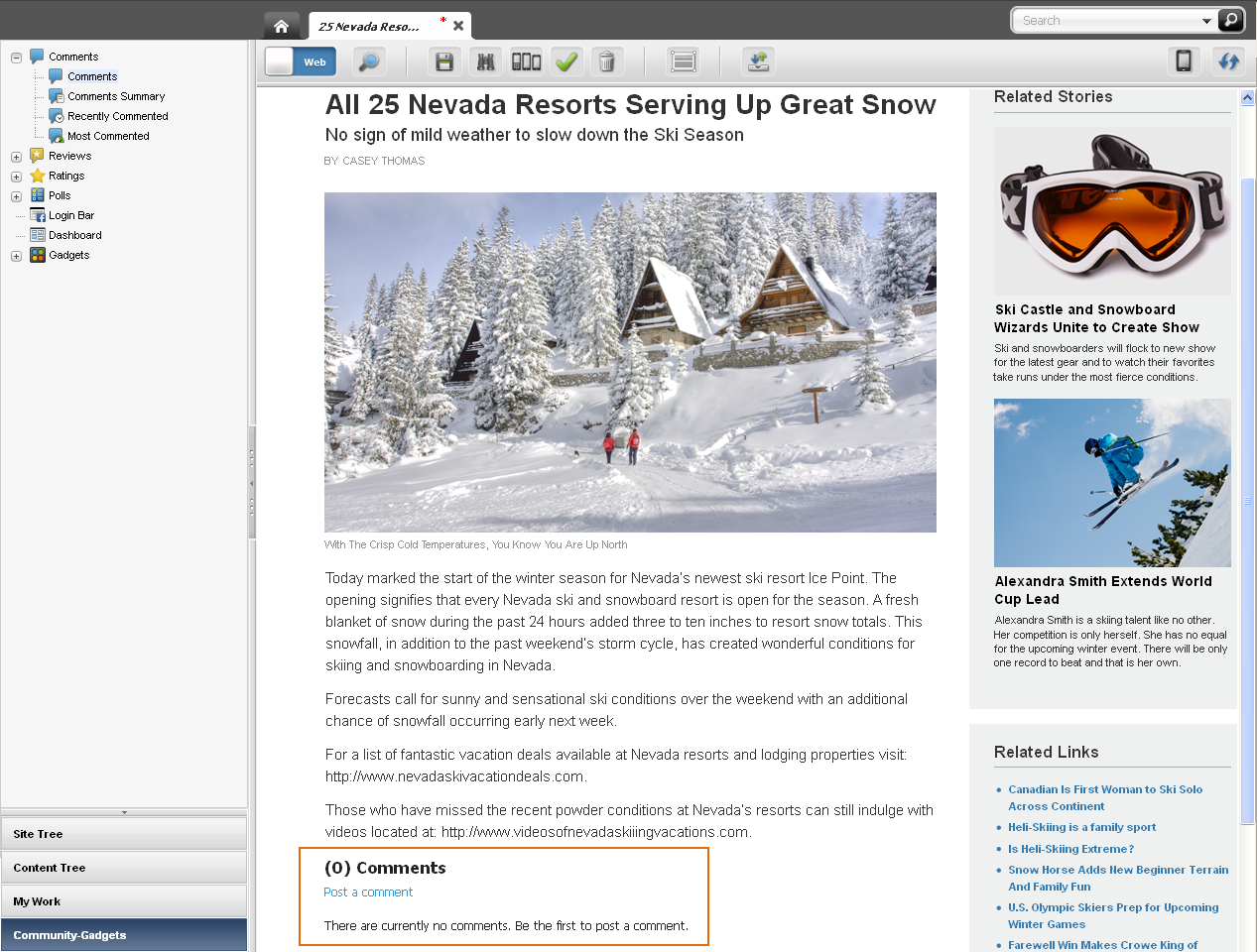Click the layout columns toolbar icon
Screen dimensions: 1257x952
click(x=526, y=61)
